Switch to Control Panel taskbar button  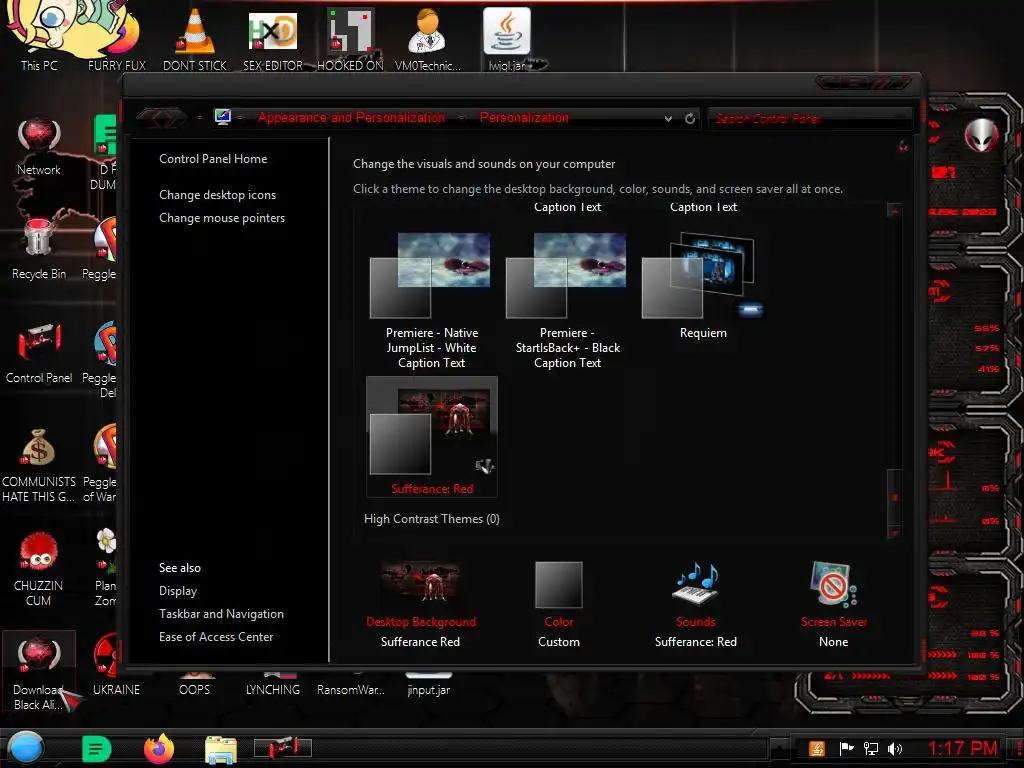[282, 747]
